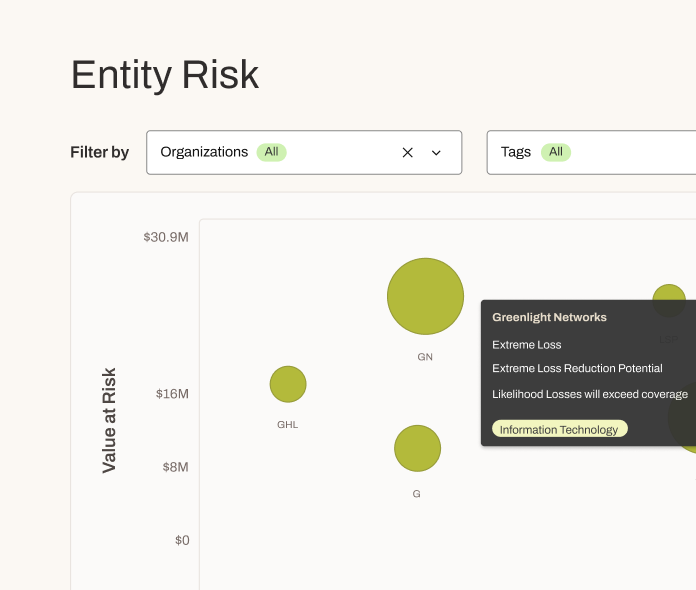Click the Information Technology tag in tooltip
Image resolution: width=696 pixels, height=590 pixels.
pyautogui.click(x=559, y=429)
